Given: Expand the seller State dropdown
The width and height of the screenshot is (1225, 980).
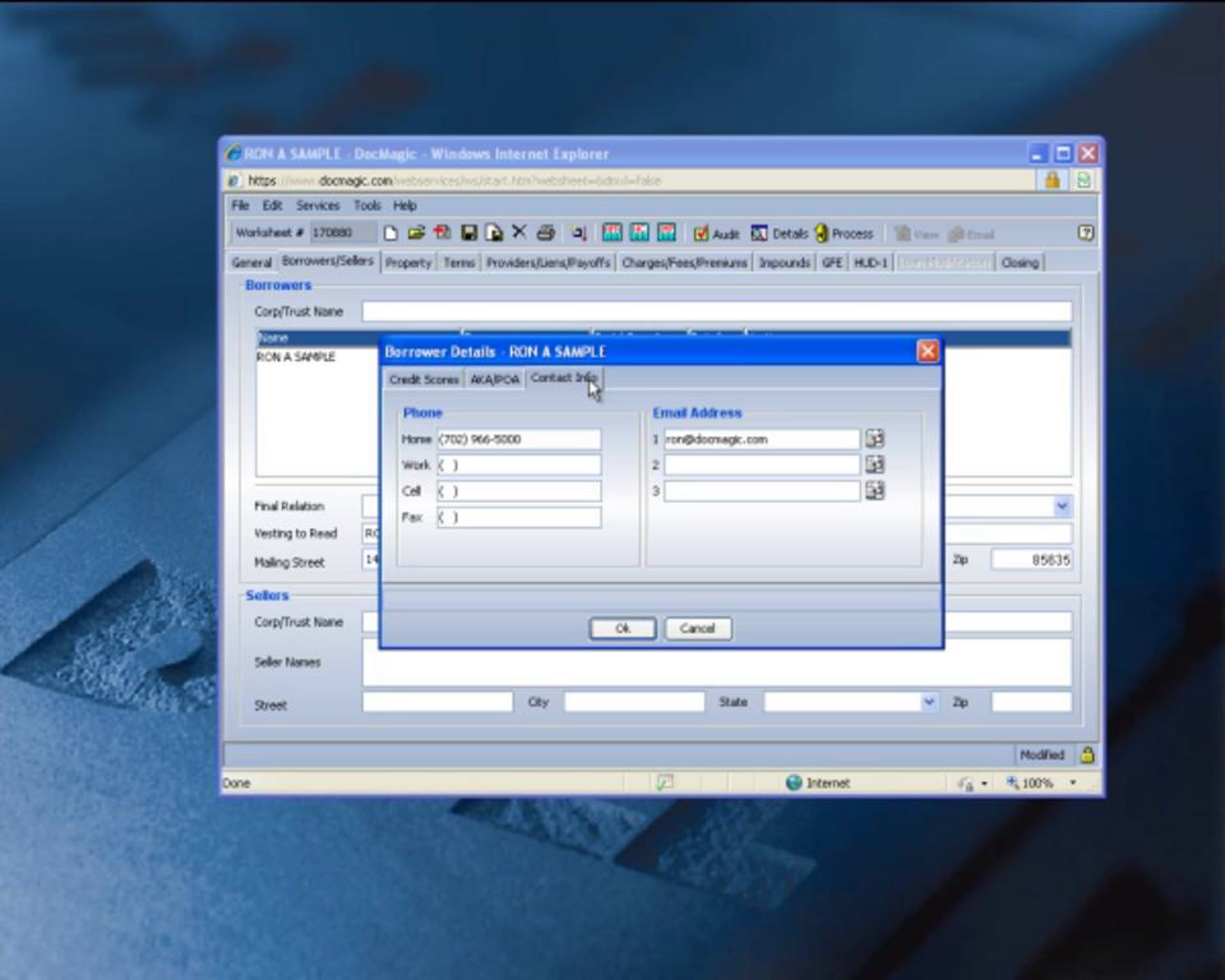Looking at the screenshot, I should [x=928, y=702].
